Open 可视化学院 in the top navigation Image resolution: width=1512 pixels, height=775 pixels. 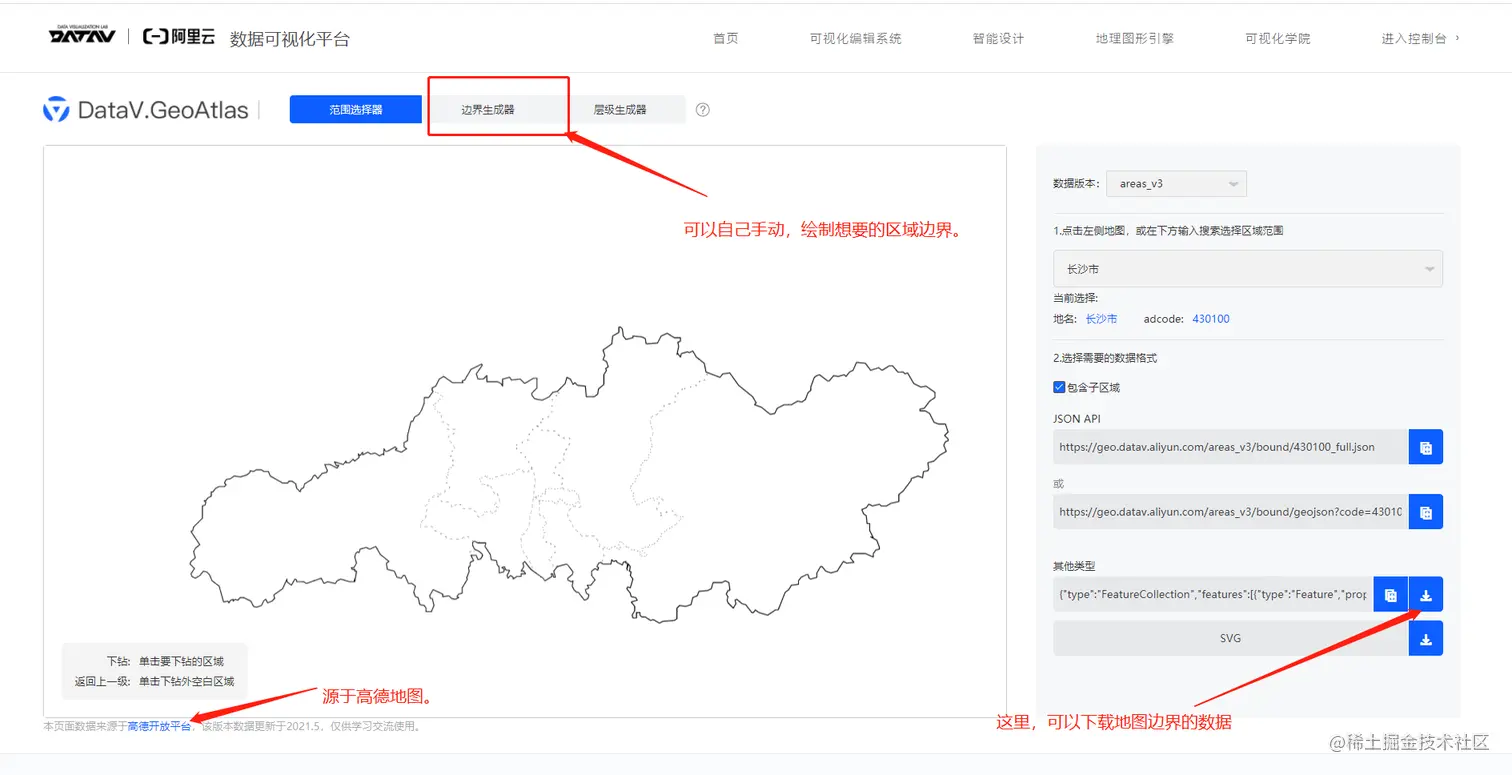pyautogui.click(x=1278, y=38)
